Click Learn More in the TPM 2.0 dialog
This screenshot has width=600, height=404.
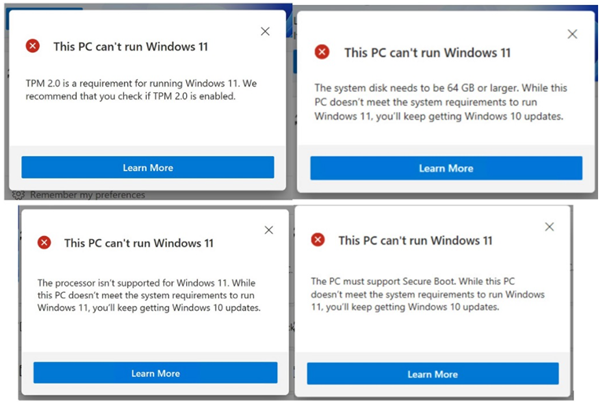click(x=148, y=167)
